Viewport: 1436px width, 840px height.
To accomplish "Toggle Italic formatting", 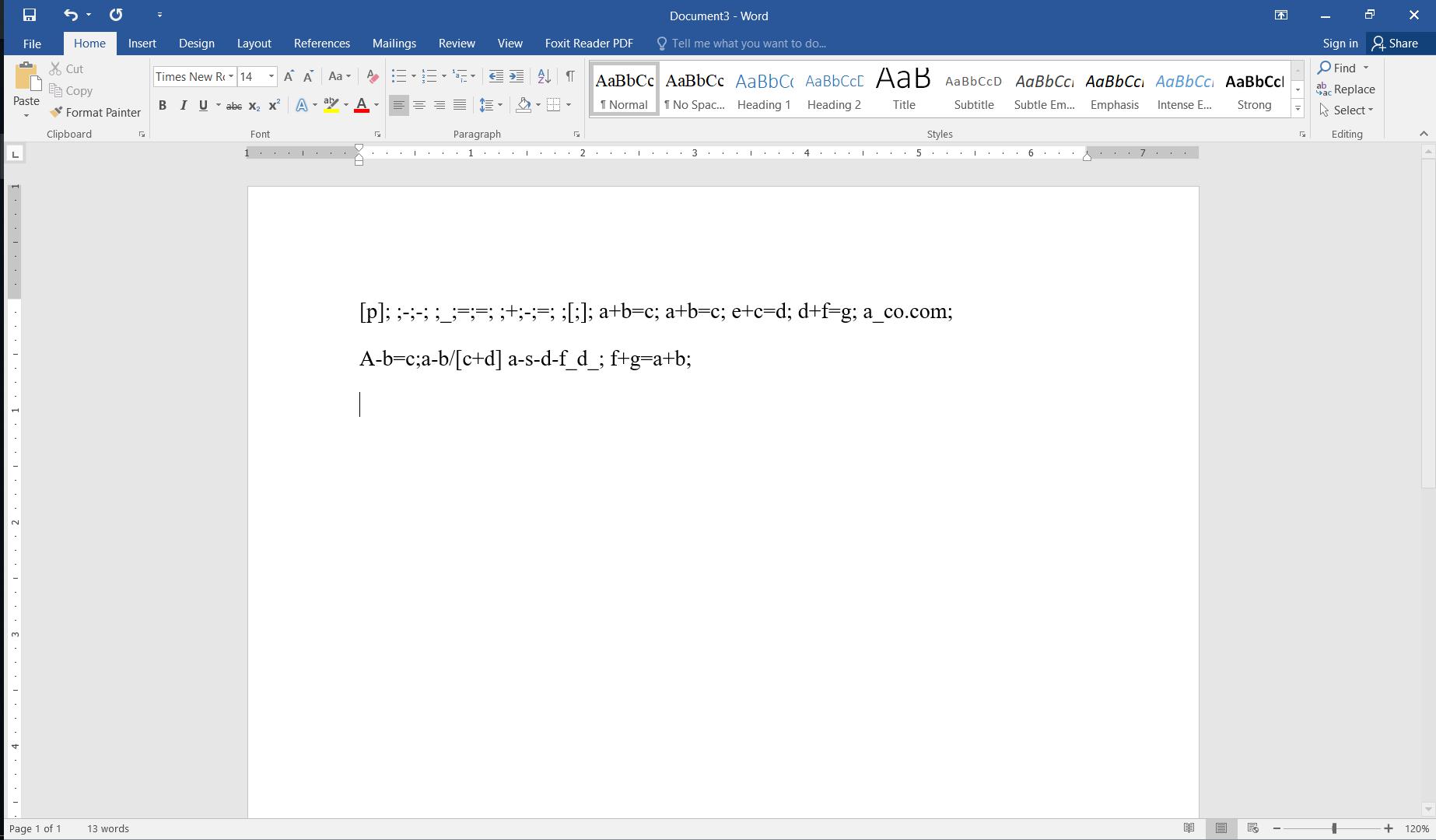I will click(x=184, y=106).
